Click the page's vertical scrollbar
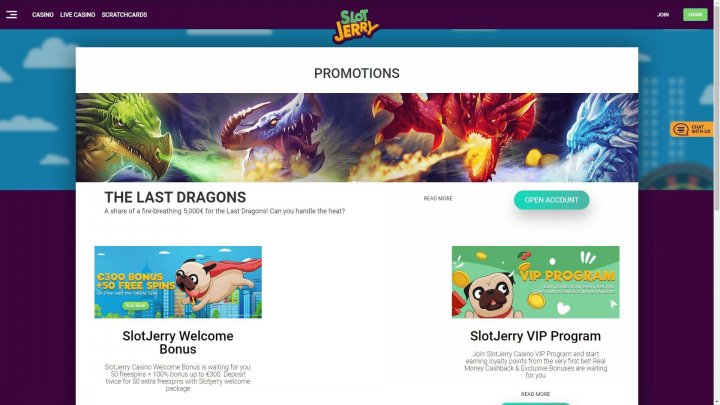 [717, 202]
